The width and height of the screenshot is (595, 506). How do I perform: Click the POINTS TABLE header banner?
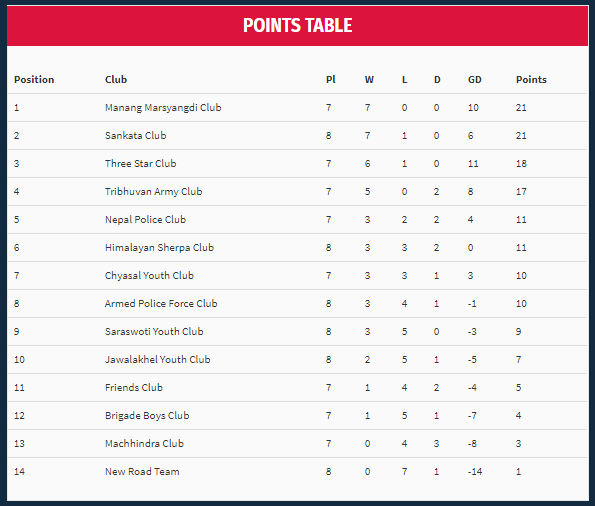click(298, 26)
